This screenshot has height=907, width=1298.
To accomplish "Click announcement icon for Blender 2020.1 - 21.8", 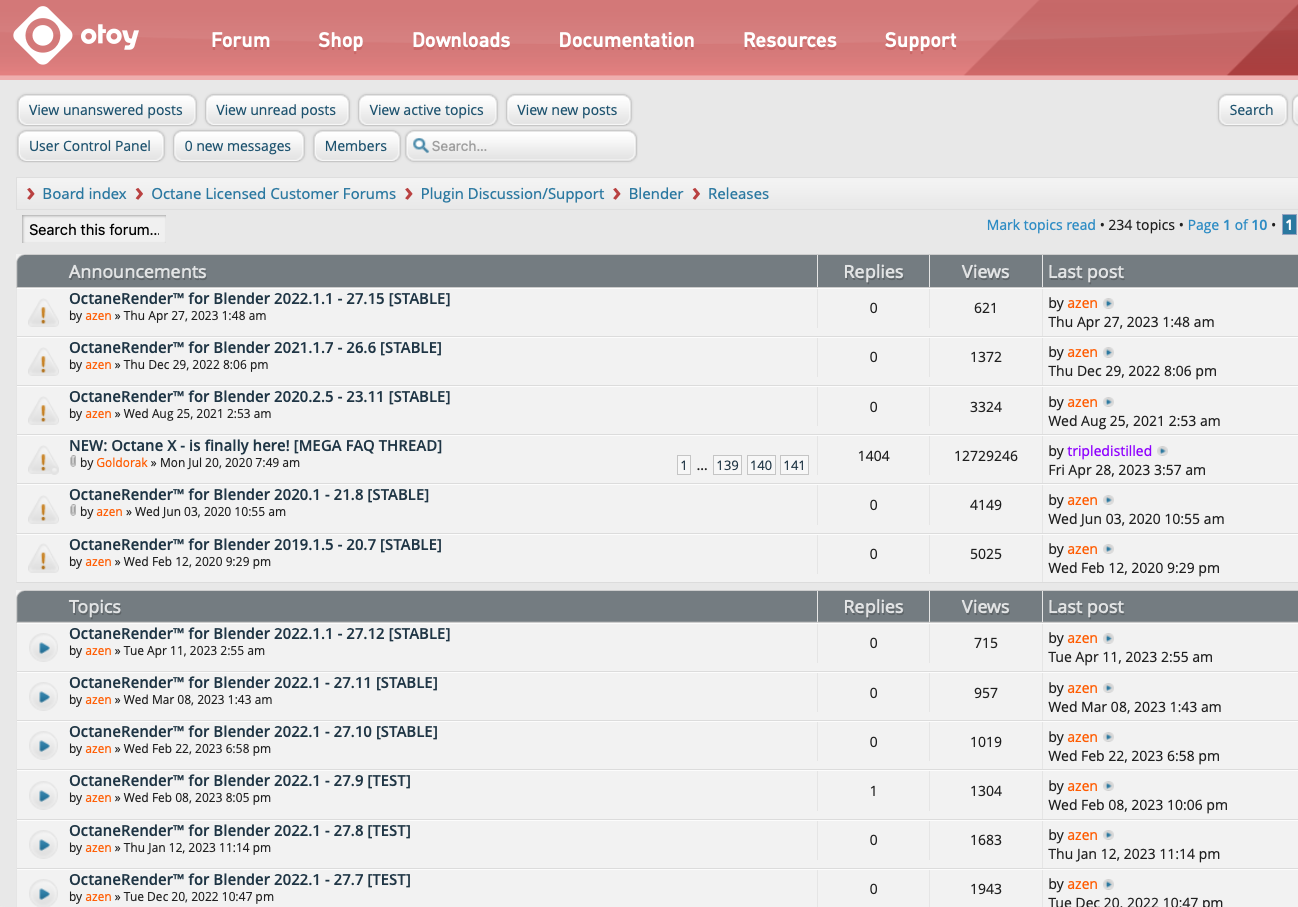I will pos(42,509).
